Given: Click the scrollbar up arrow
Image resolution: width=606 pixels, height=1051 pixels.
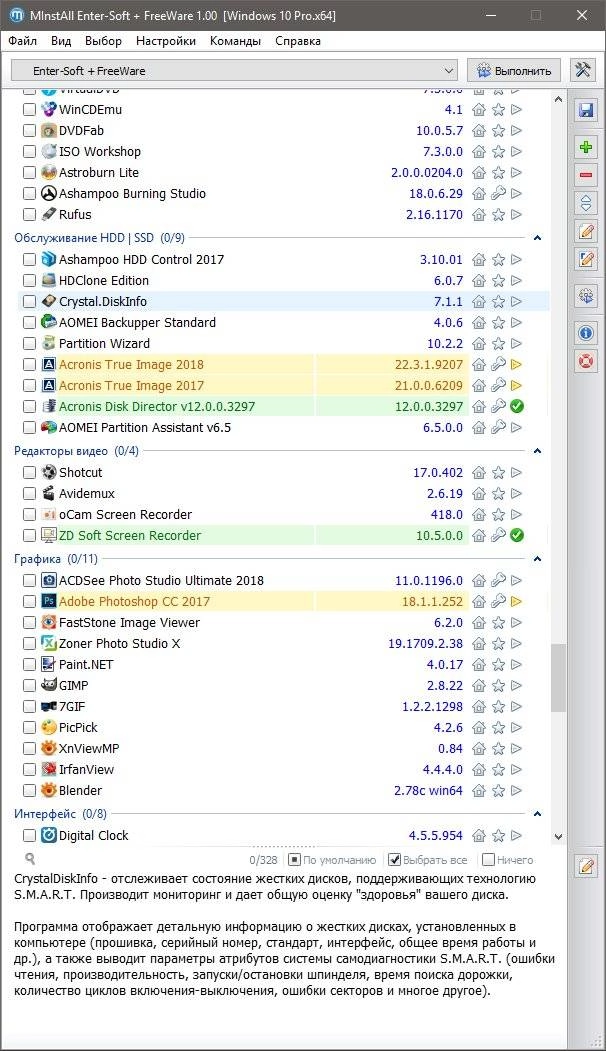Looking at the screenshot, I should coord(558,99).
